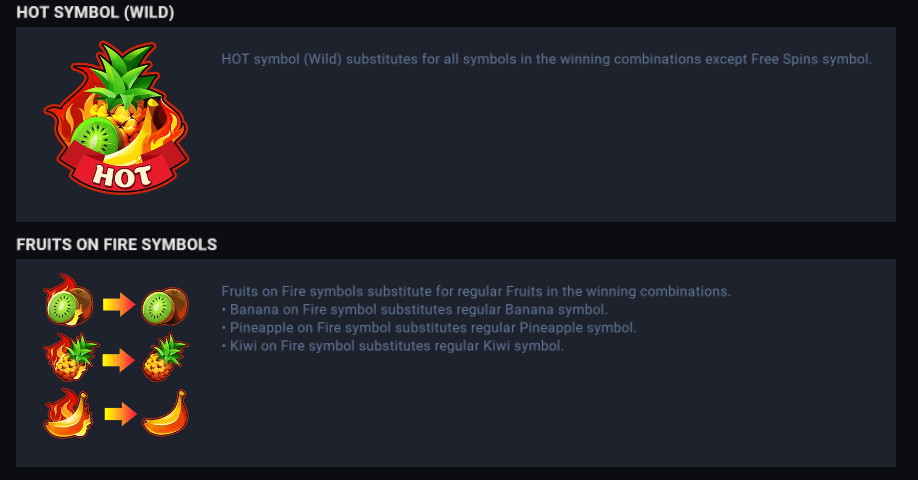Click the Pineapple on Fire symbol
Viewport: 918px width, 480px height.
[x=71, y=359]
